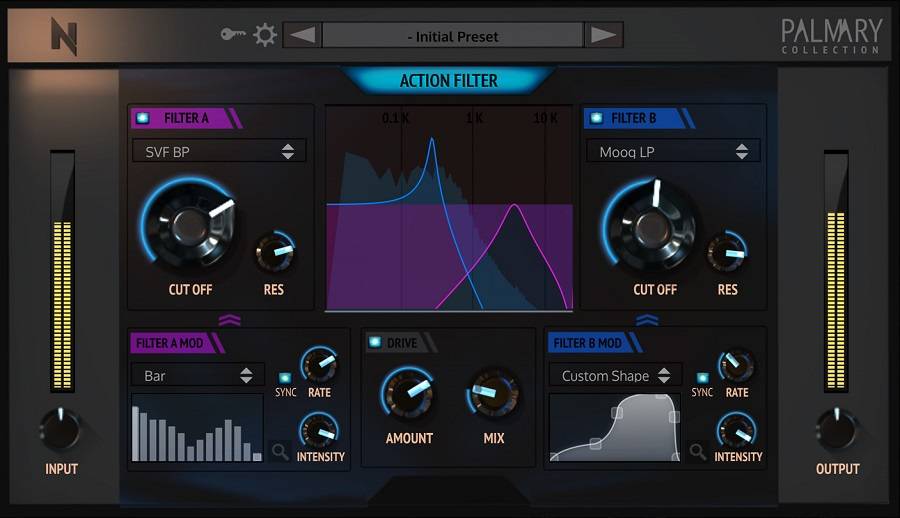Go to next preset with right arrow

(602, 36)
